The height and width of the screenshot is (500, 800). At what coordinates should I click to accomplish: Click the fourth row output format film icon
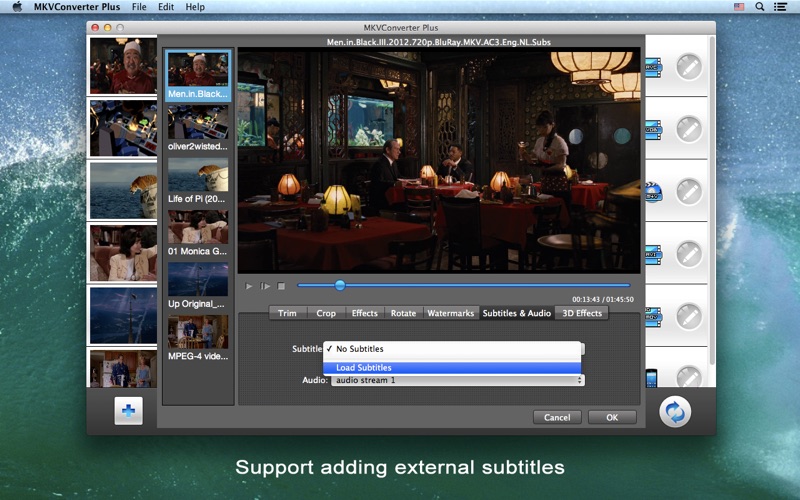pyautogui.click(x=654, y=254)
